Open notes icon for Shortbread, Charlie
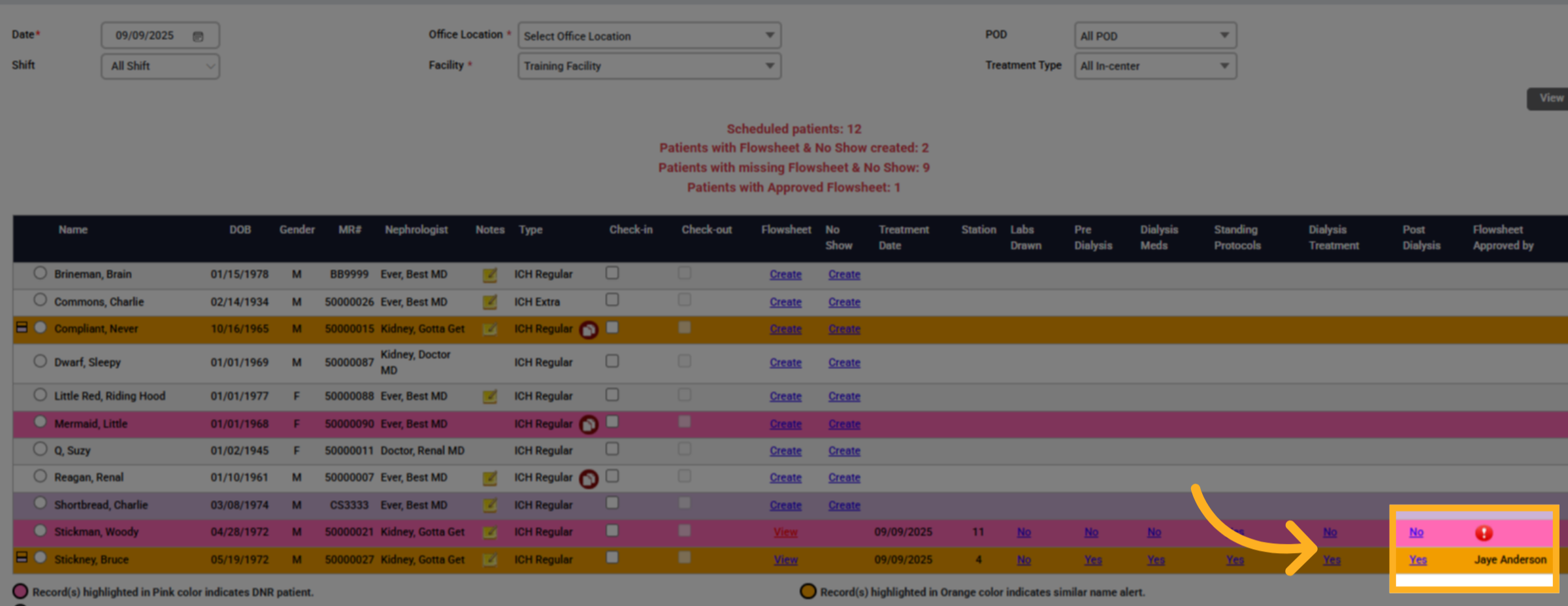Viewport: 1568px width, 606px height. coord(489,505)
